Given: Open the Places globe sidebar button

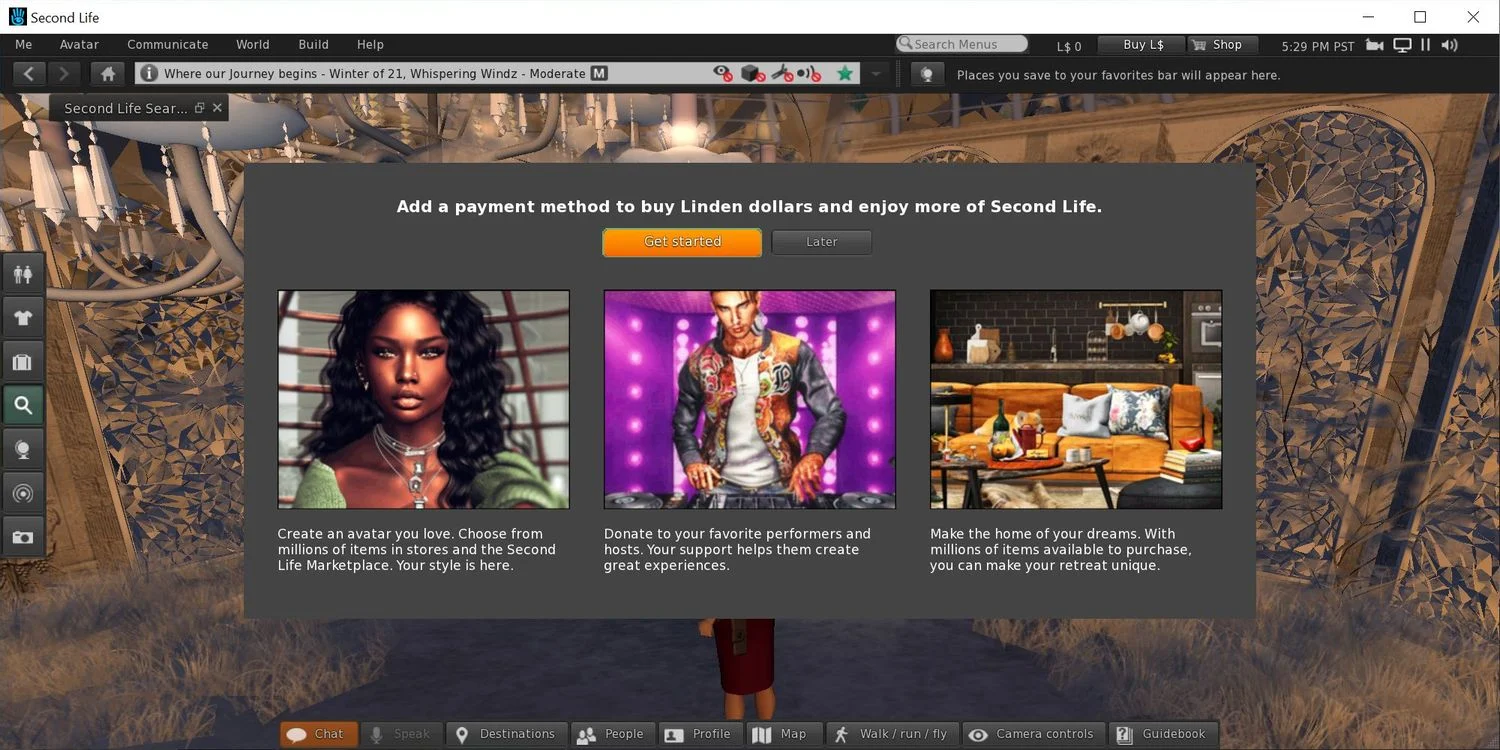Looking at the screenshot, I should 22,449.
